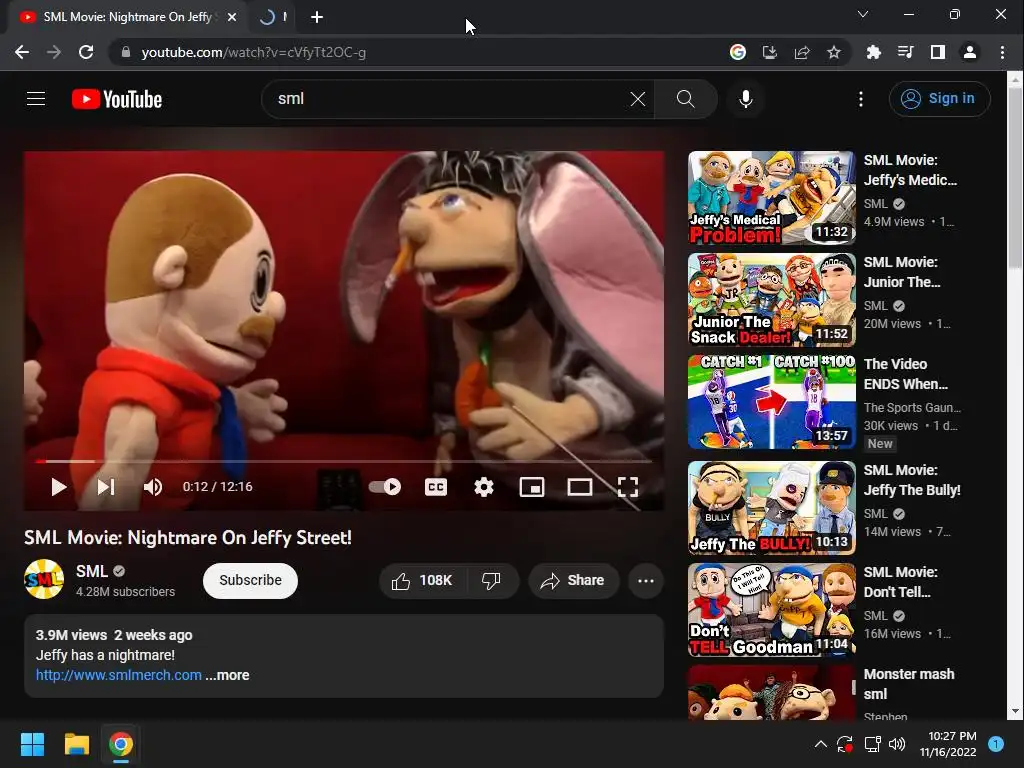This screenshot has width=1024, height=768.
Task: Enter fullscreen mode
Action: click(x=628, y=487)
